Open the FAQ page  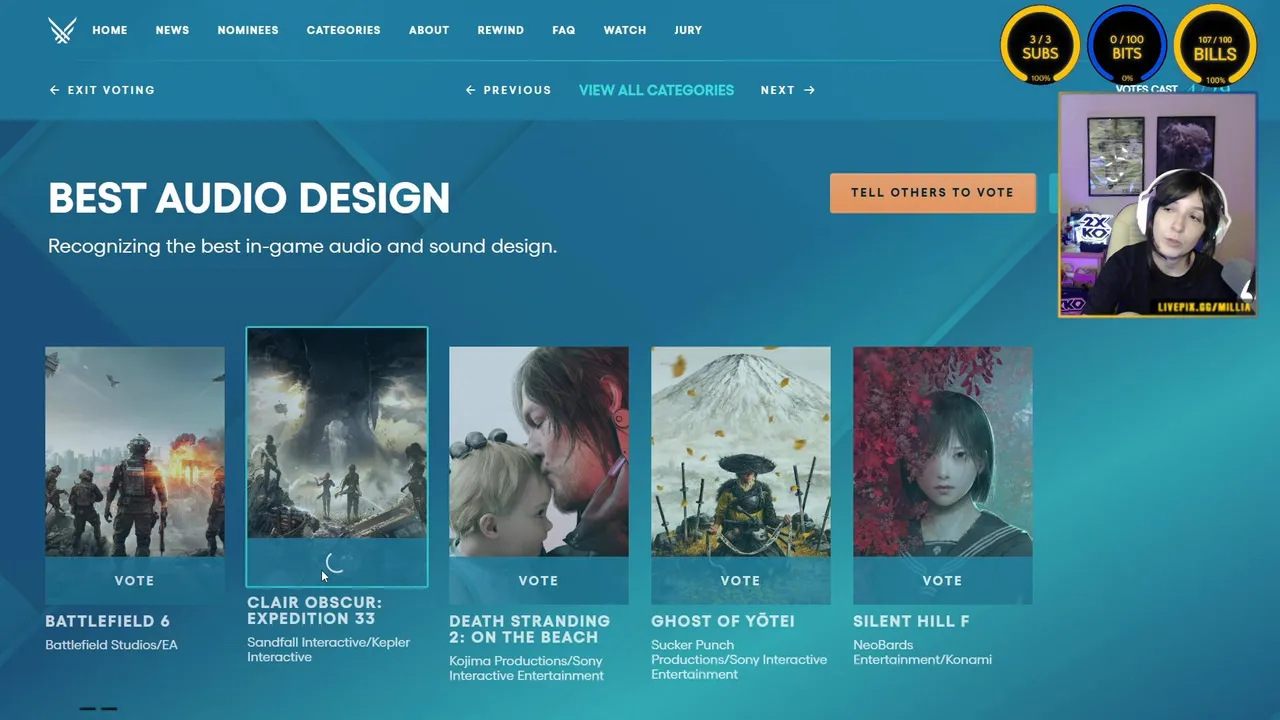pyautogui.click(x=564, y=30)
